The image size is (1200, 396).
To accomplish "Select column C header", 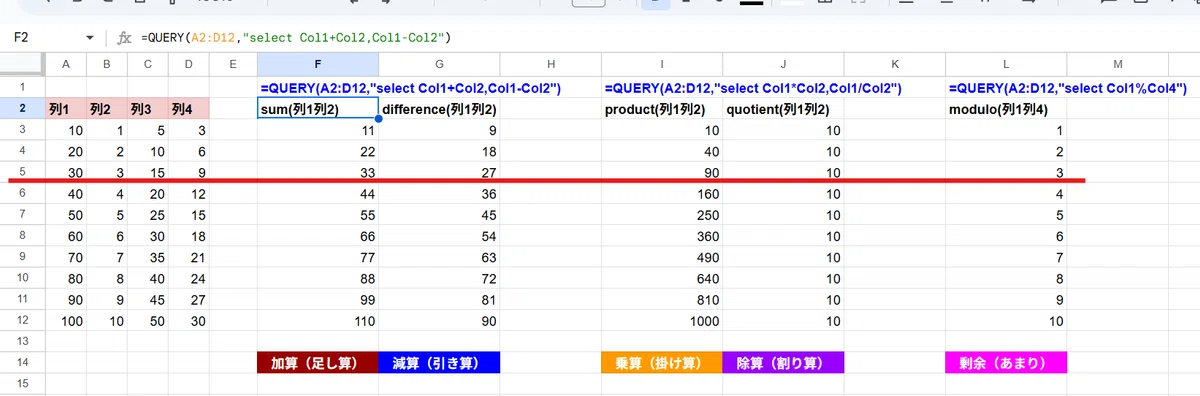I will (x=147, y=64).
